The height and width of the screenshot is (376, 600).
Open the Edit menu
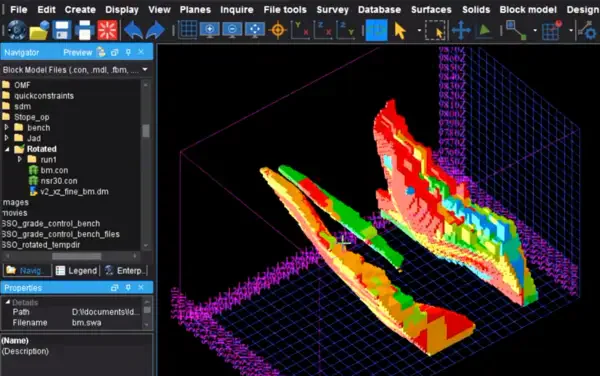click(46, 10)
